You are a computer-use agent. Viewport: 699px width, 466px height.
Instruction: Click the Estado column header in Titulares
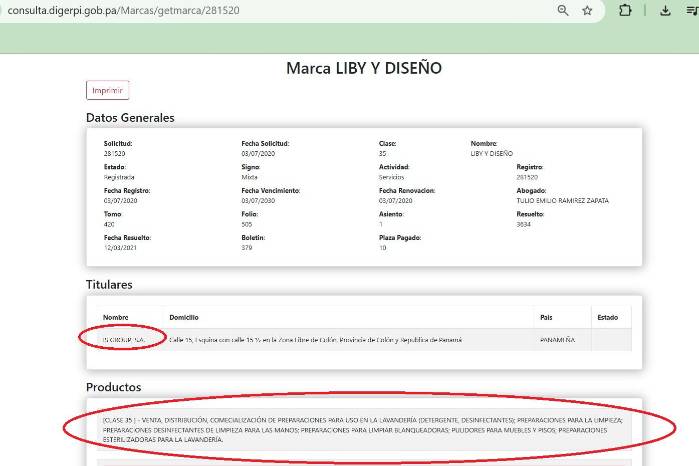tap(608, 318)
